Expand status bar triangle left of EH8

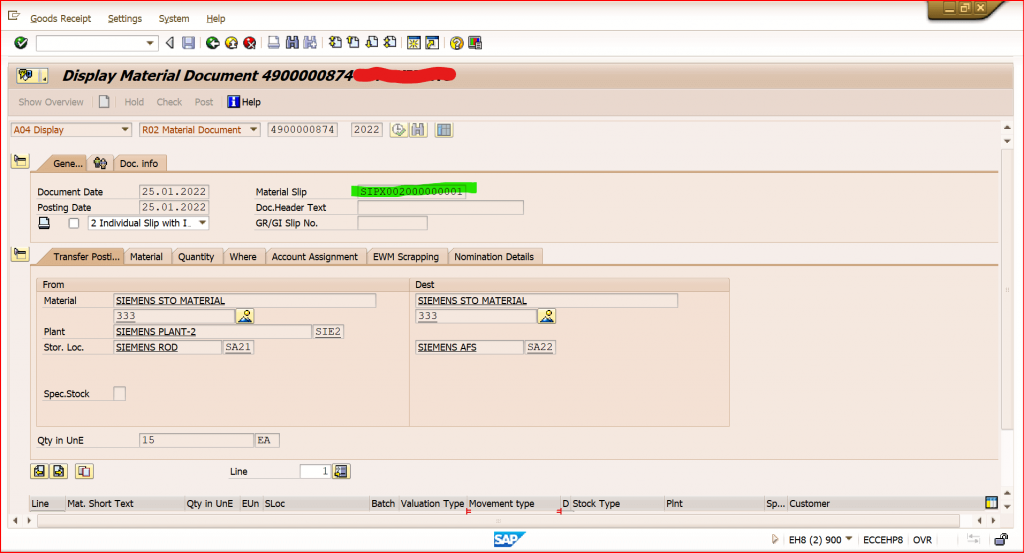(775, 539)
